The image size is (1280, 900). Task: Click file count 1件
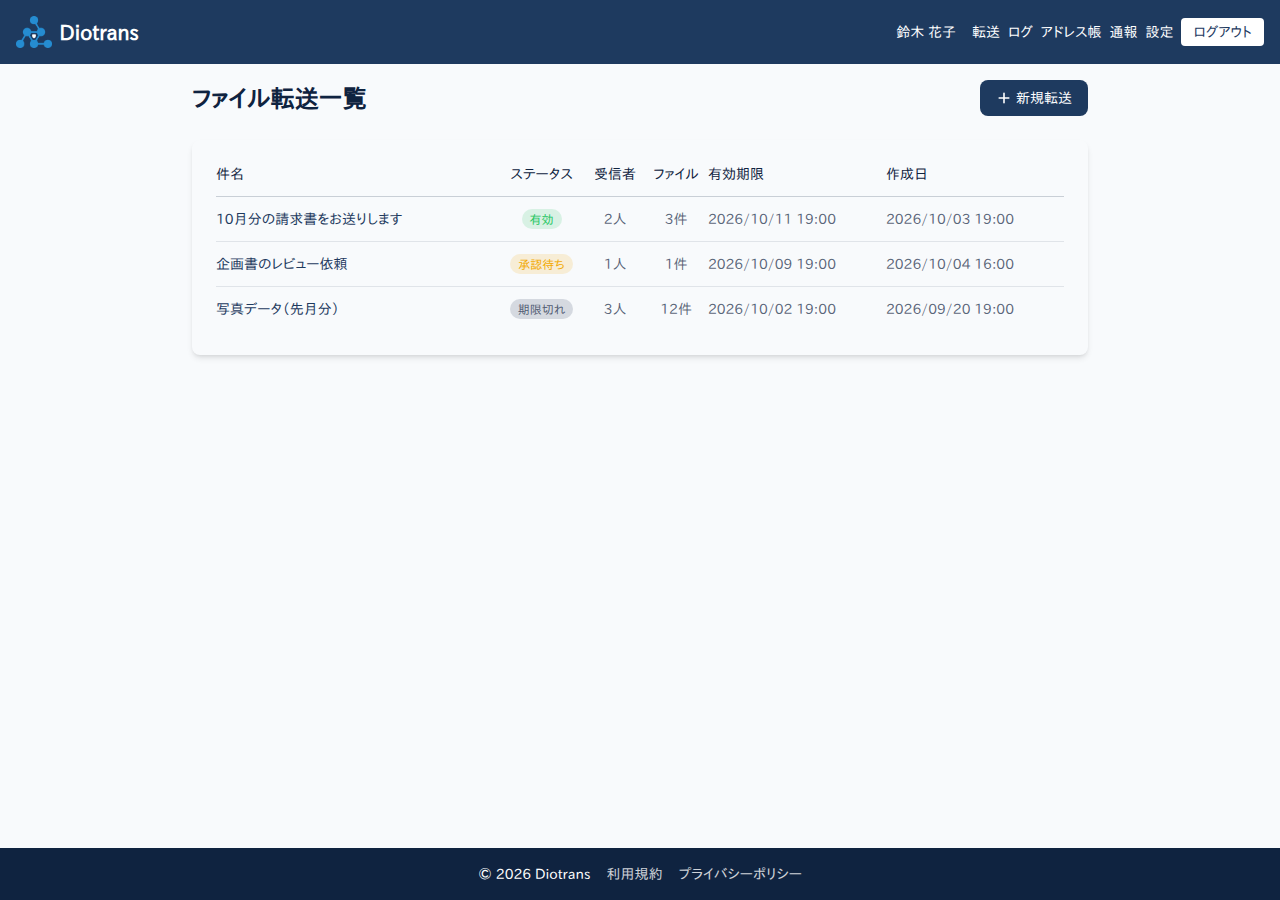(x=676, y=264)
